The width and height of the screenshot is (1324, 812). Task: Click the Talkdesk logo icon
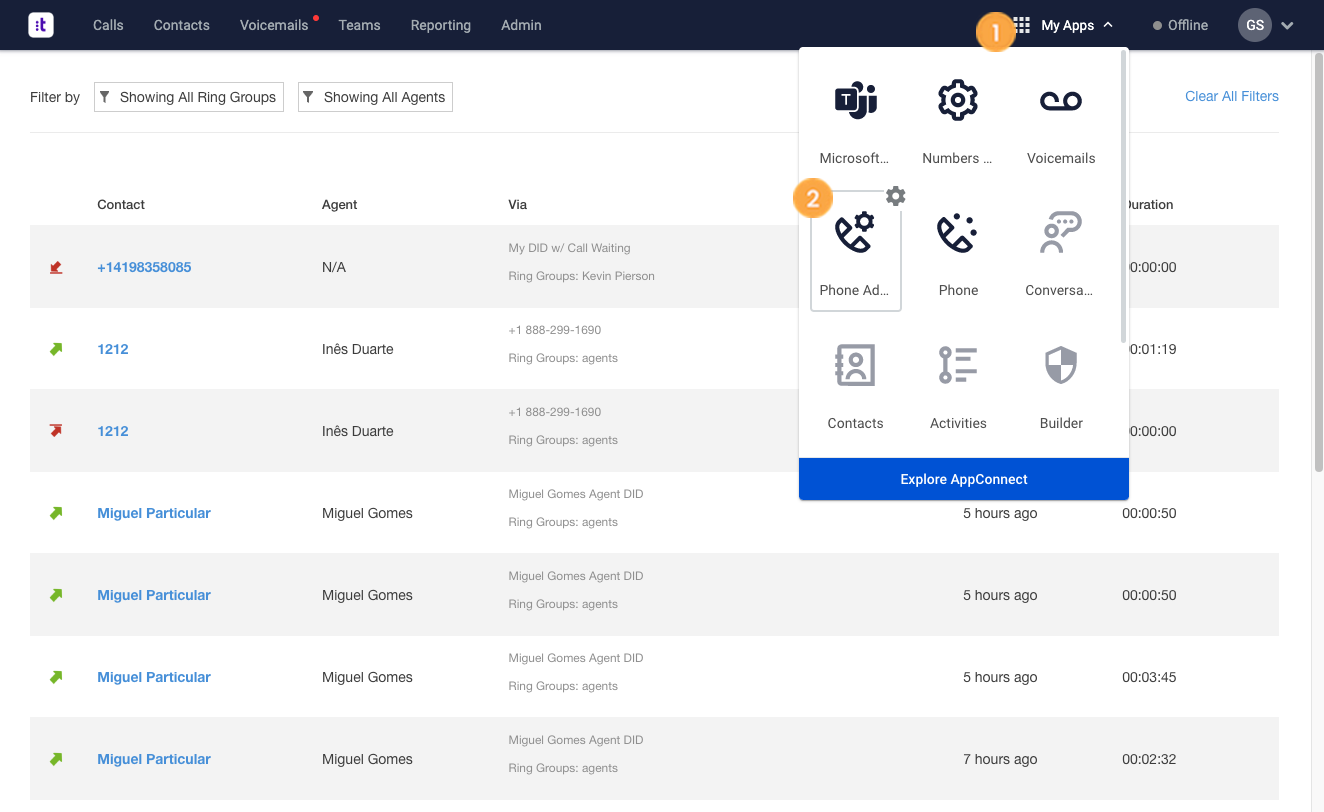click(41, 25)
